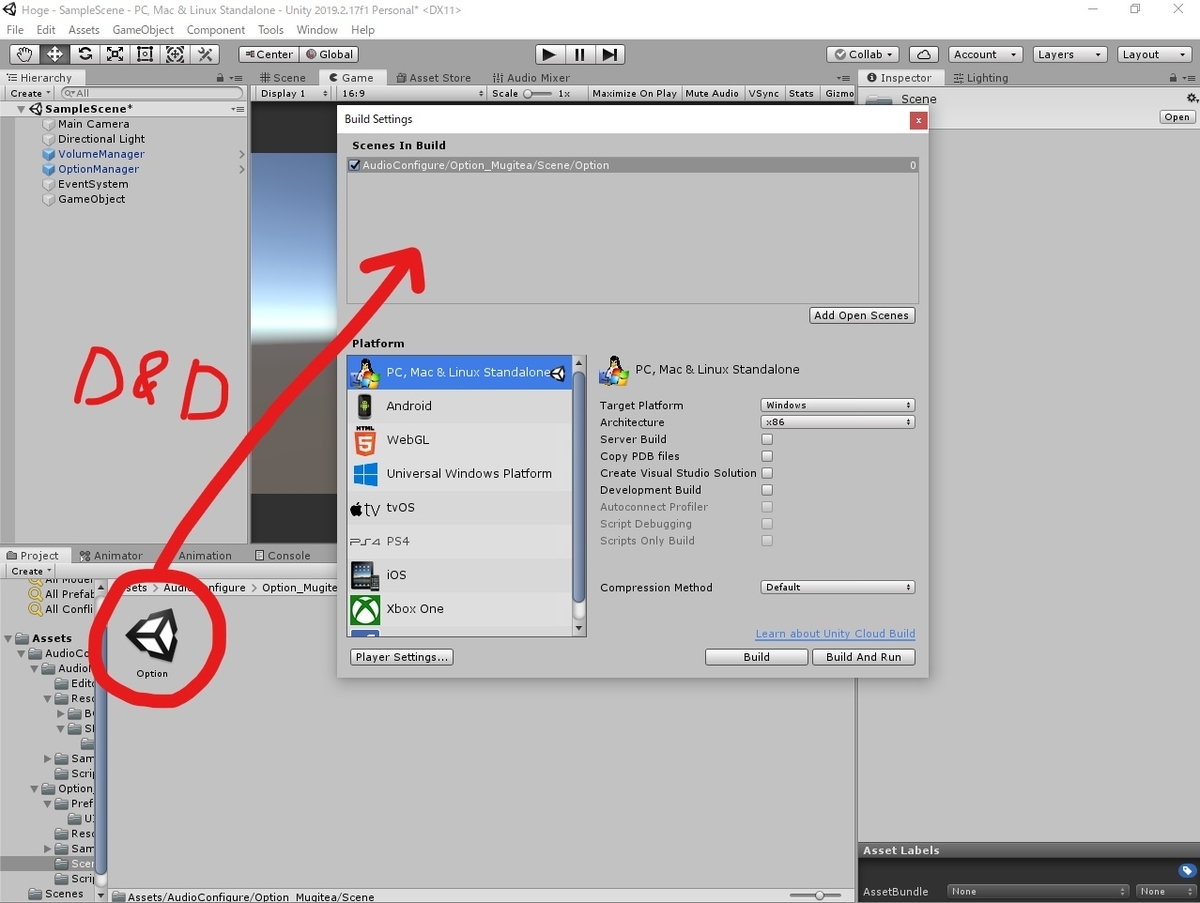
Task: Open the cloud services icon
Action: (x=923, y=54)
